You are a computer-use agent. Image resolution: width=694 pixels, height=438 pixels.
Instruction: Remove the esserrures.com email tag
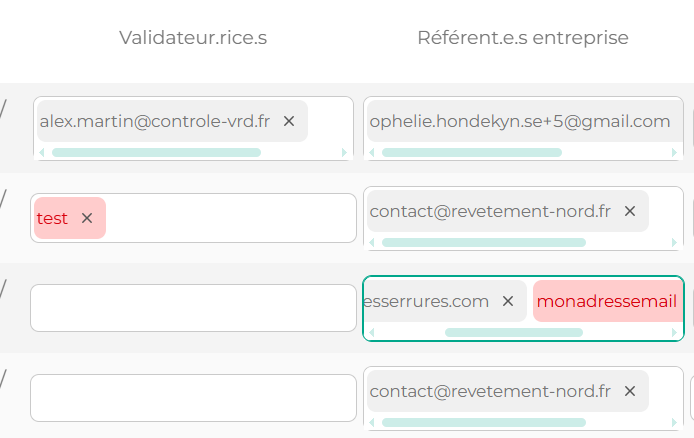[x=508, y=301]
